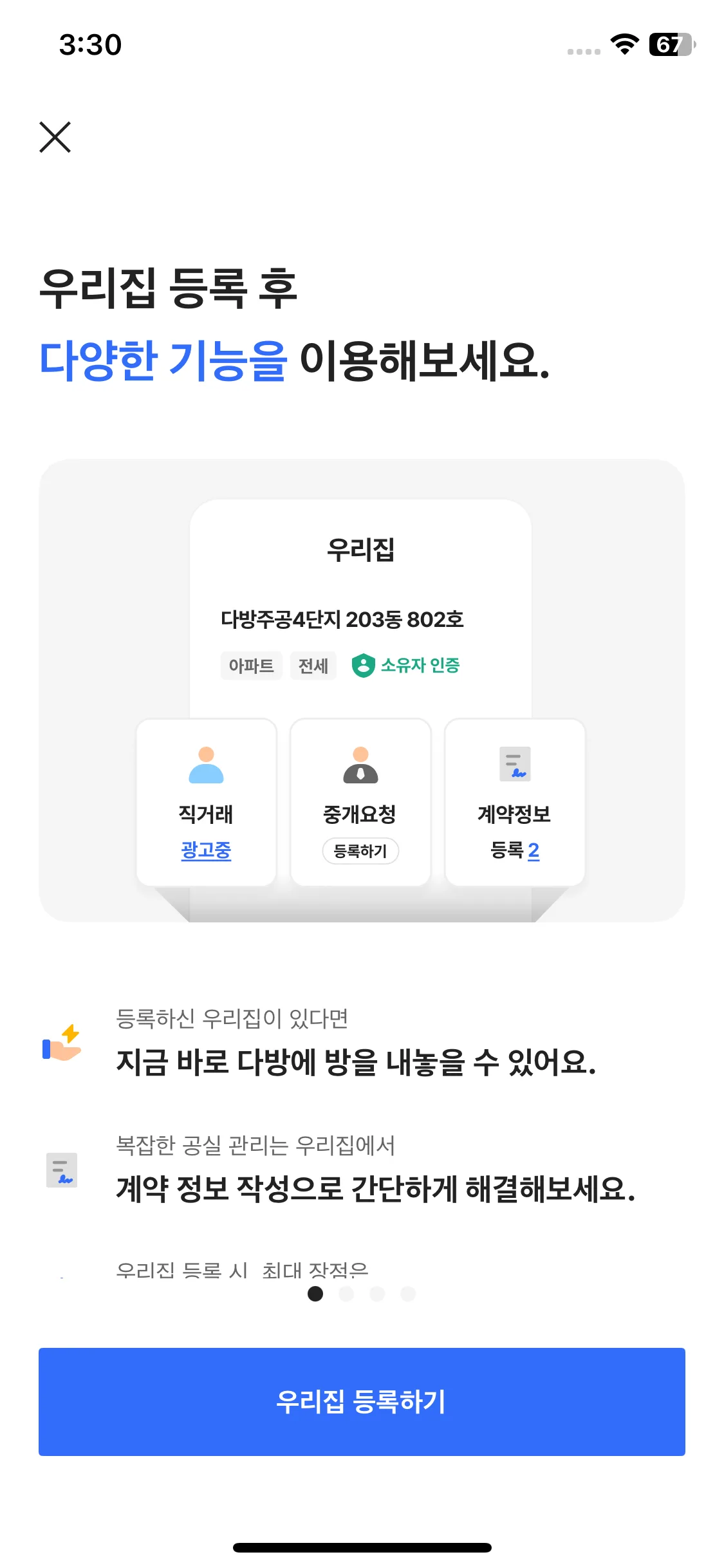724x1568 pixels.
Task: Tap the 우리집 등록하기 button
Action: coord(362,1401)
